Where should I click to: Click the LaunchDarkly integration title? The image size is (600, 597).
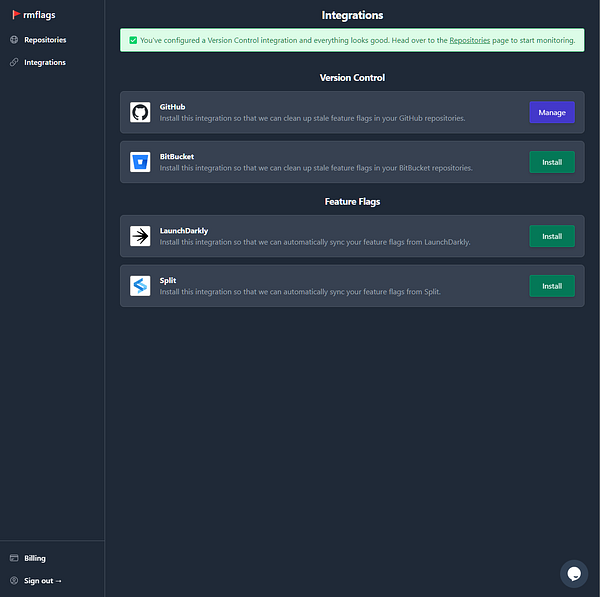(184, 231)
